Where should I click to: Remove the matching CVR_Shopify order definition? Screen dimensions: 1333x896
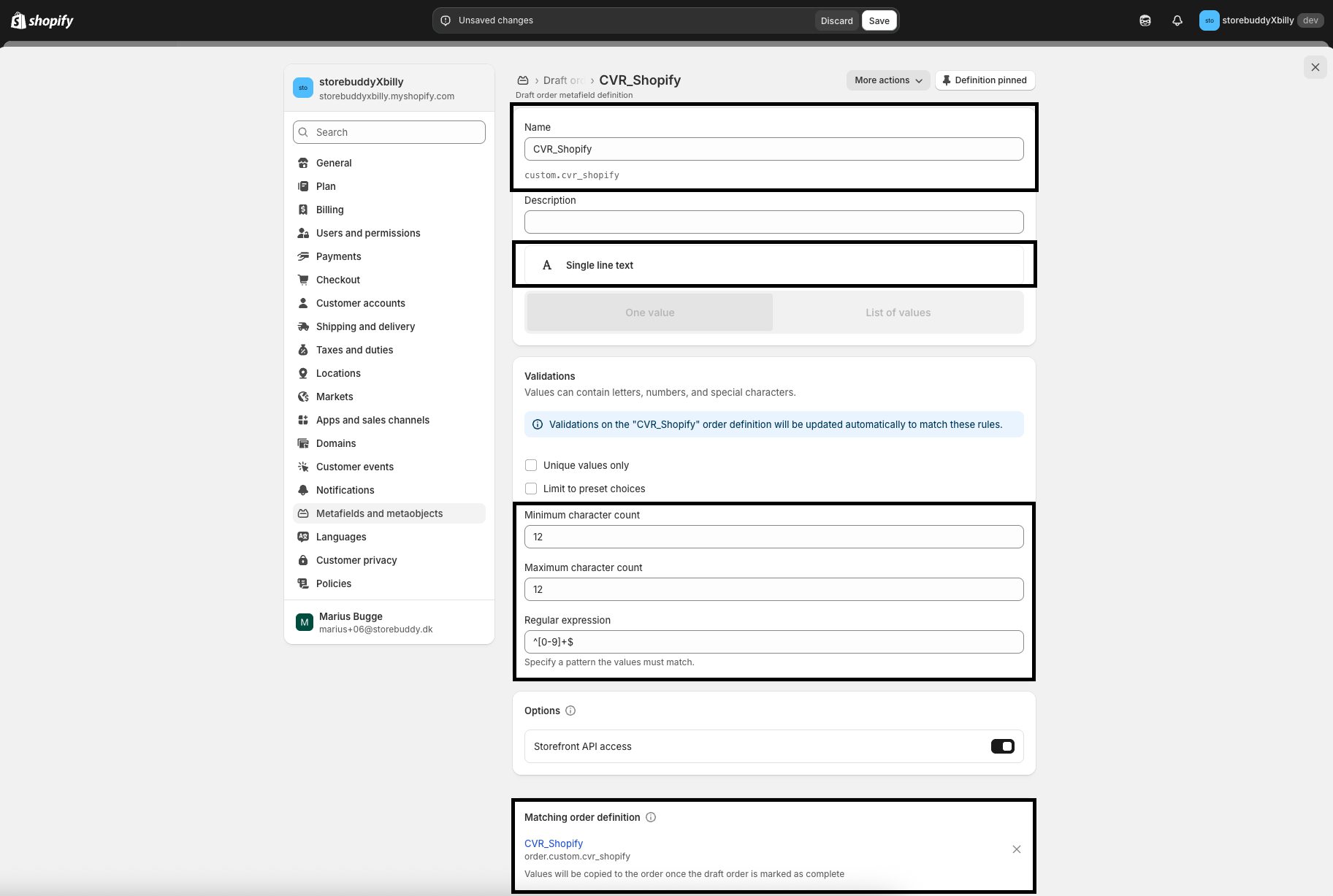pyautogui.click(x=1016, y=849)
